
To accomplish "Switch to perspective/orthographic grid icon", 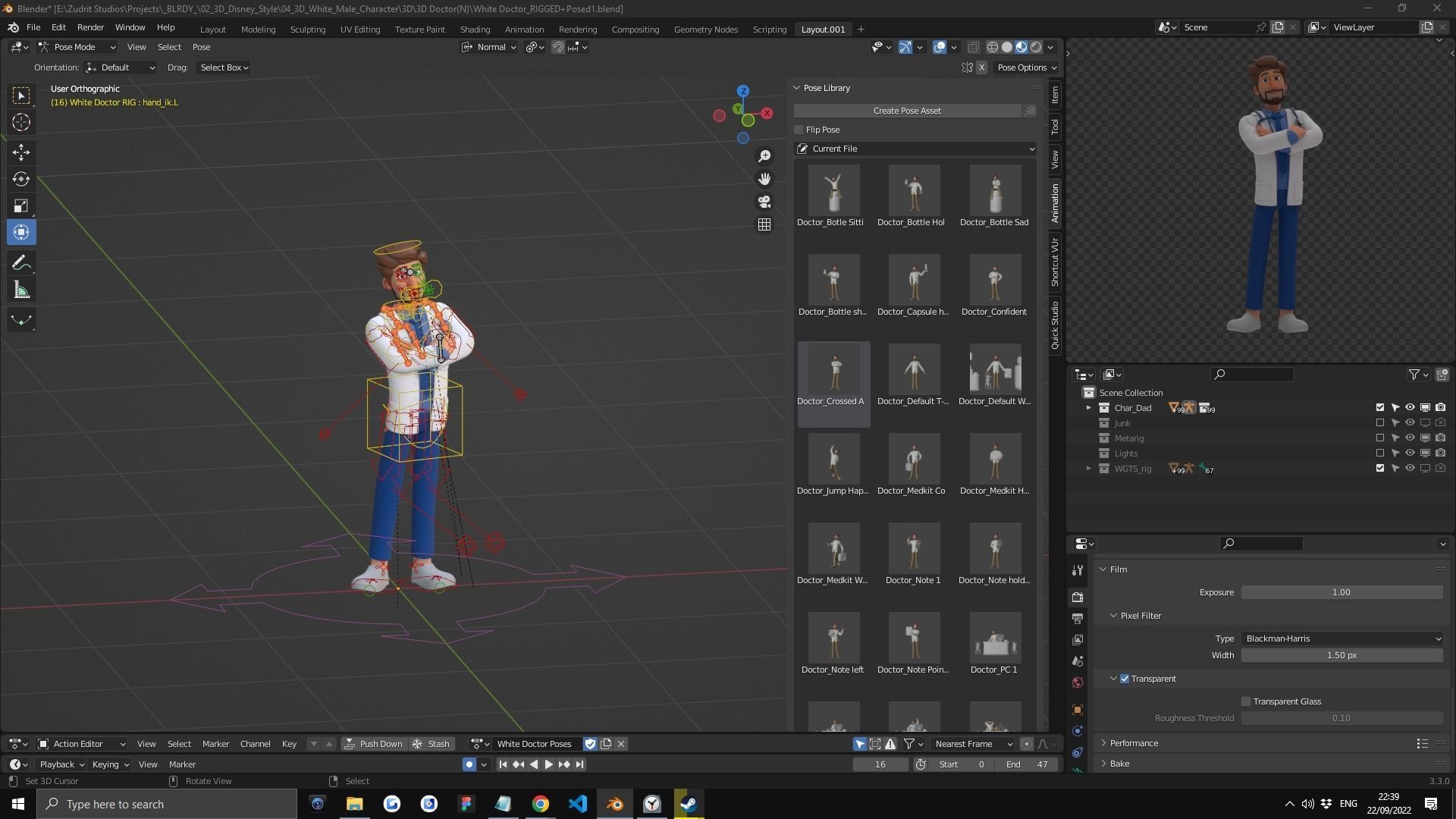I will [764, 224].
